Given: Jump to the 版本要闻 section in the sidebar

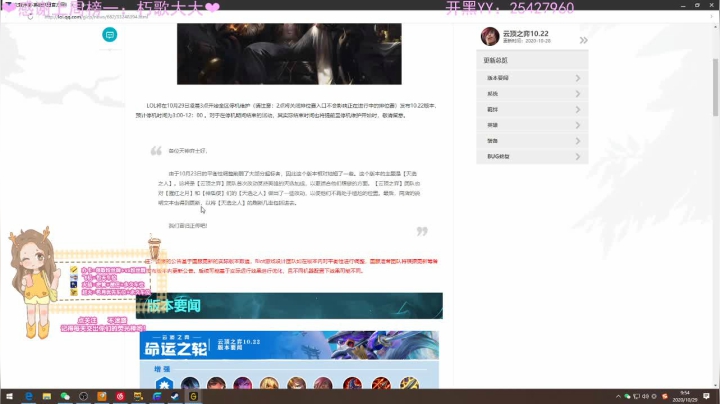Looking at the screenshot, I should pos(532,78).
